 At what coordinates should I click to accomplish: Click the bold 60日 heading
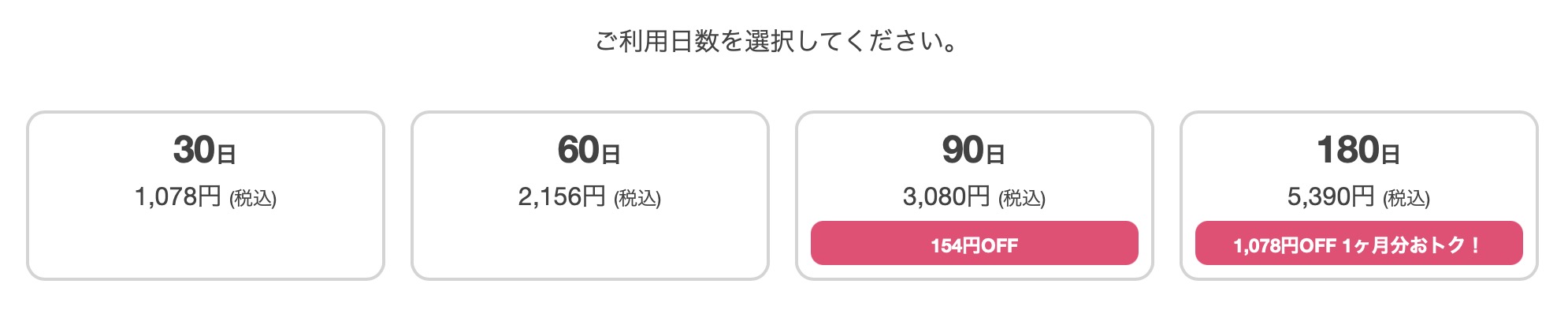[x=589, y=150]
